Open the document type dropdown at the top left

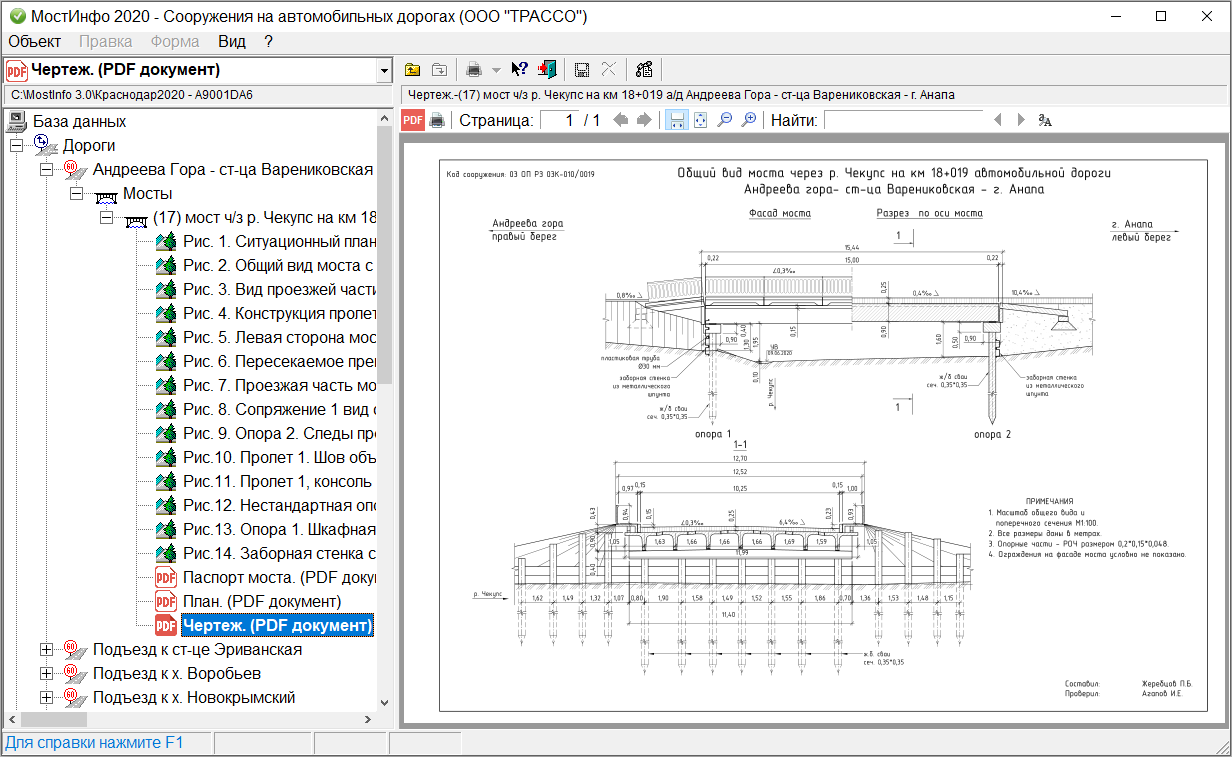coord(383,70)
